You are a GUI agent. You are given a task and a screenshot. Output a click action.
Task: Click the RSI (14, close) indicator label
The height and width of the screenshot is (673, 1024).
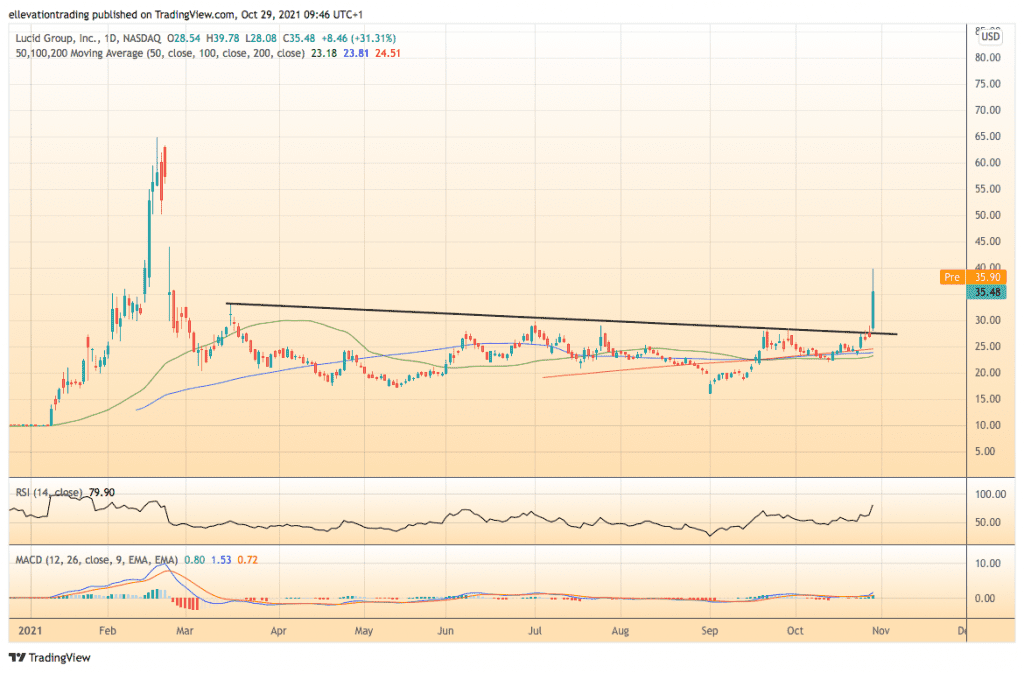click(x=49, y=492)
